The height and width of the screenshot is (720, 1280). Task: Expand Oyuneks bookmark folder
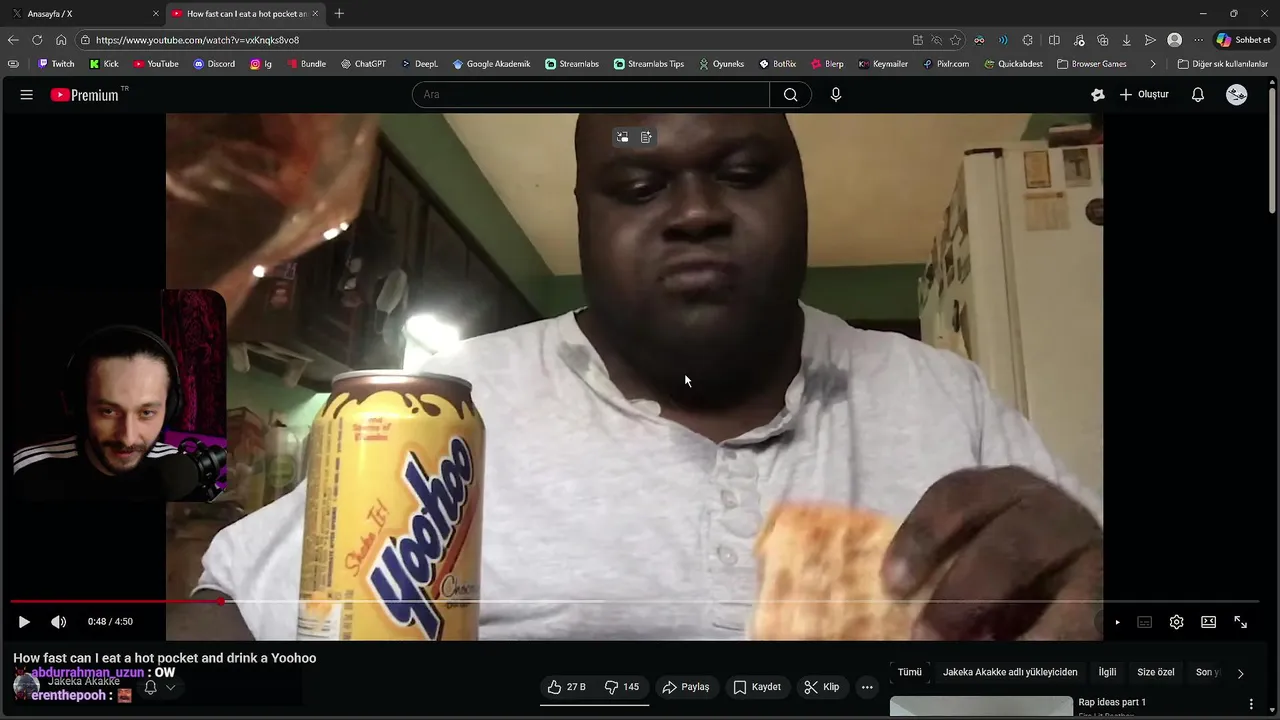tap(721, 64)
